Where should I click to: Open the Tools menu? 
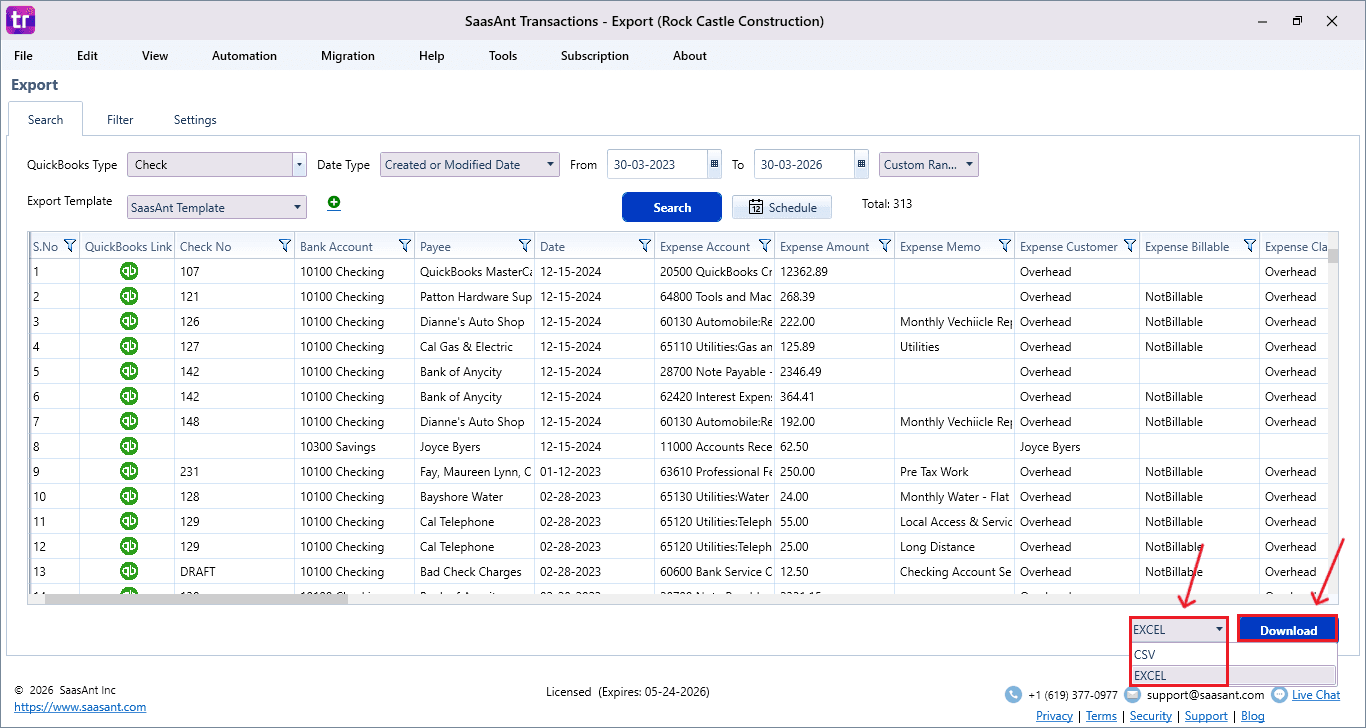(502, 56)
